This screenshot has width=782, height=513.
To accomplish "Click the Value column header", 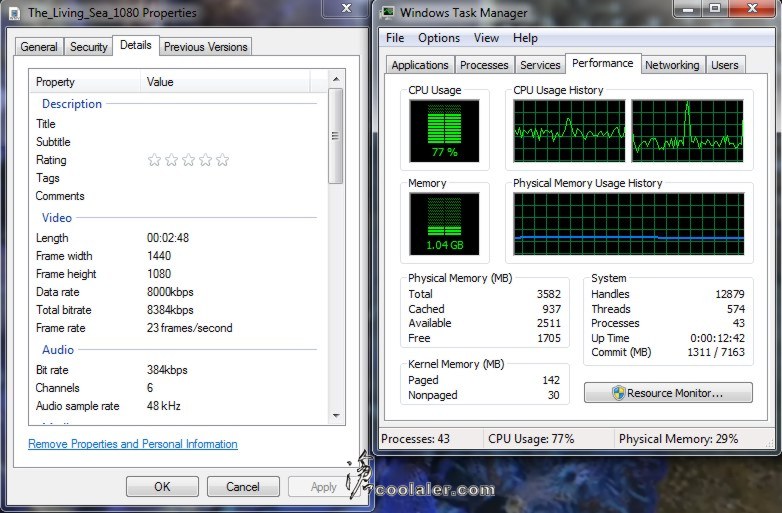I will [x=225, y=82].
